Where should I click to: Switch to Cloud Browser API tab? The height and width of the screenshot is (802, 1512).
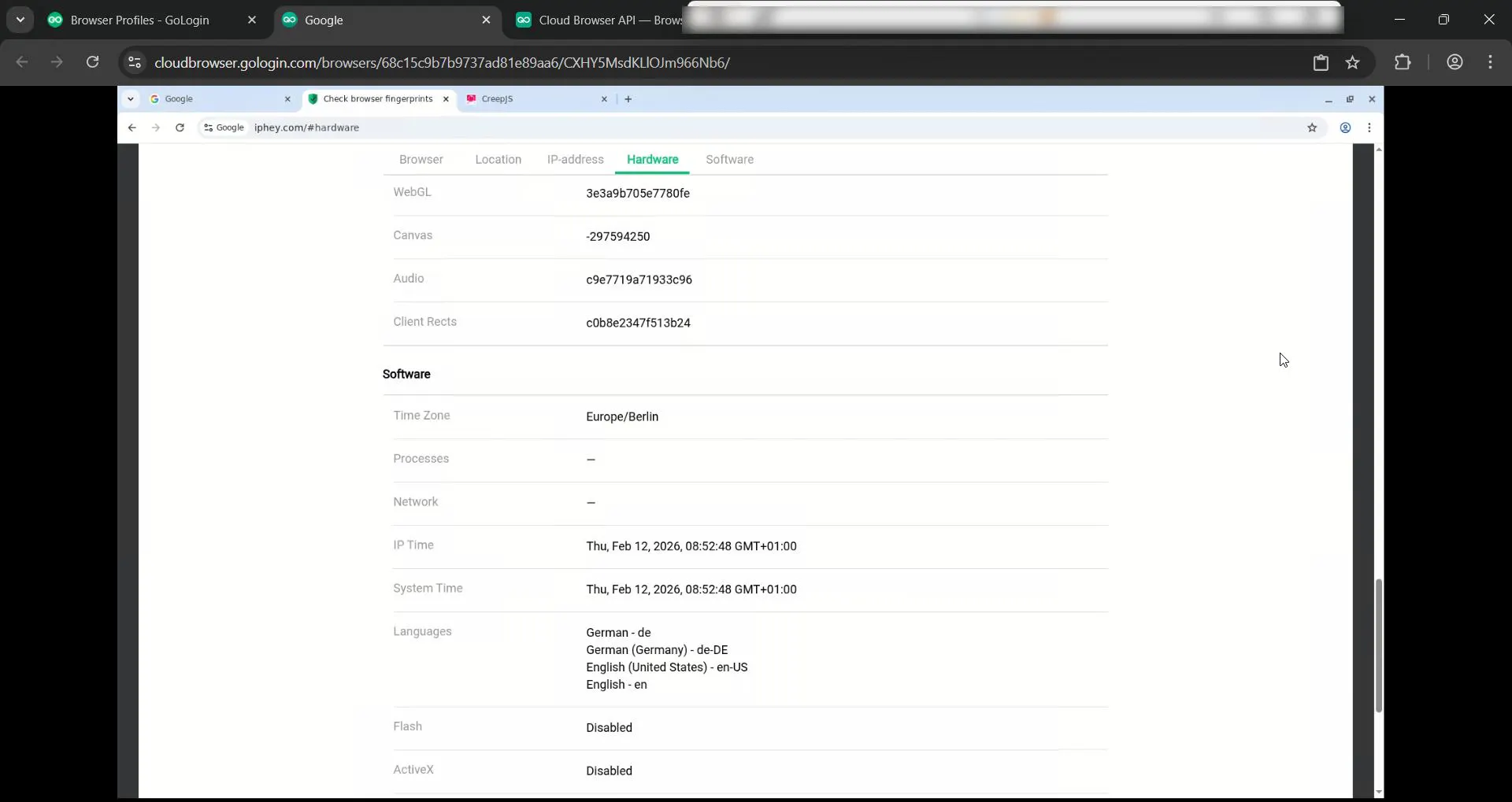click(x=598, y=20)
